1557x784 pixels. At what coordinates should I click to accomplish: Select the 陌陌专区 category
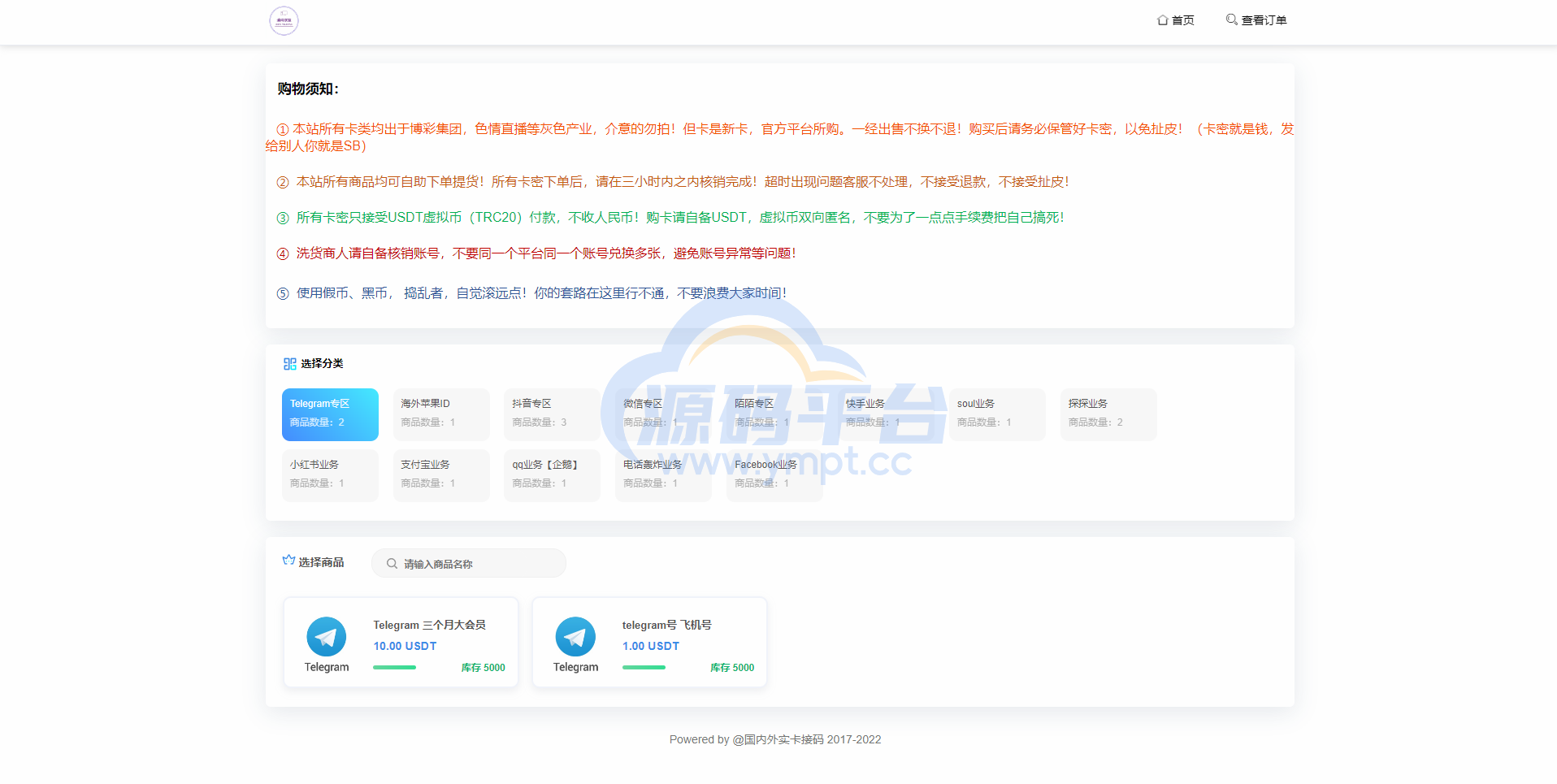coord(774,414)
